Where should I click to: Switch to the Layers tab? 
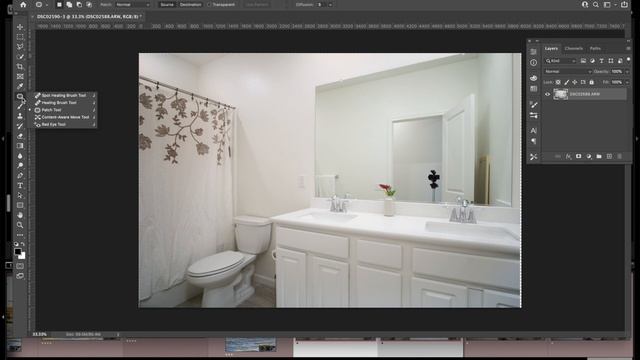(x=551, y=49)
